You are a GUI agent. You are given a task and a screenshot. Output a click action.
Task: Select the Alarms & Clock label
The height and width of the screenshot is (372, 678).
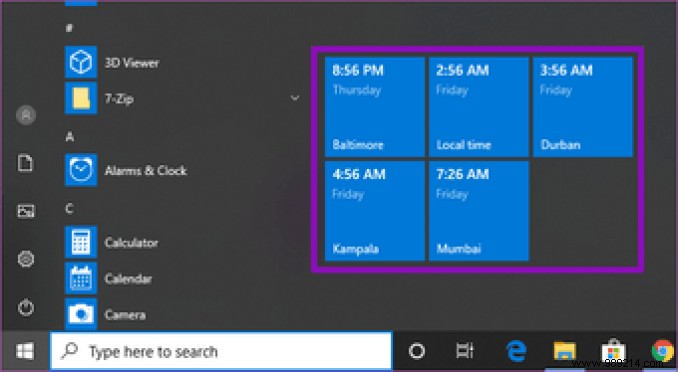point(146,170)
